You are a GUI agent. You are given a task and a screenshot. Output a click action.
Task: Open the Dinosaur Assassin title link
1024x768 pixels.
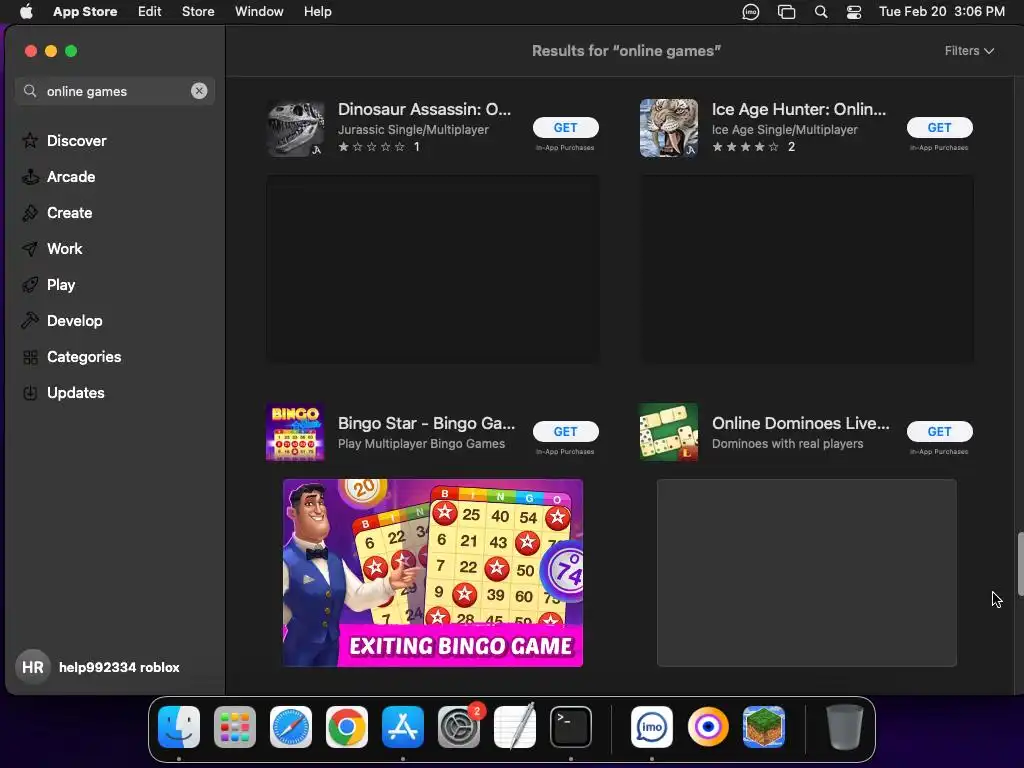click(x=424, y=109)
